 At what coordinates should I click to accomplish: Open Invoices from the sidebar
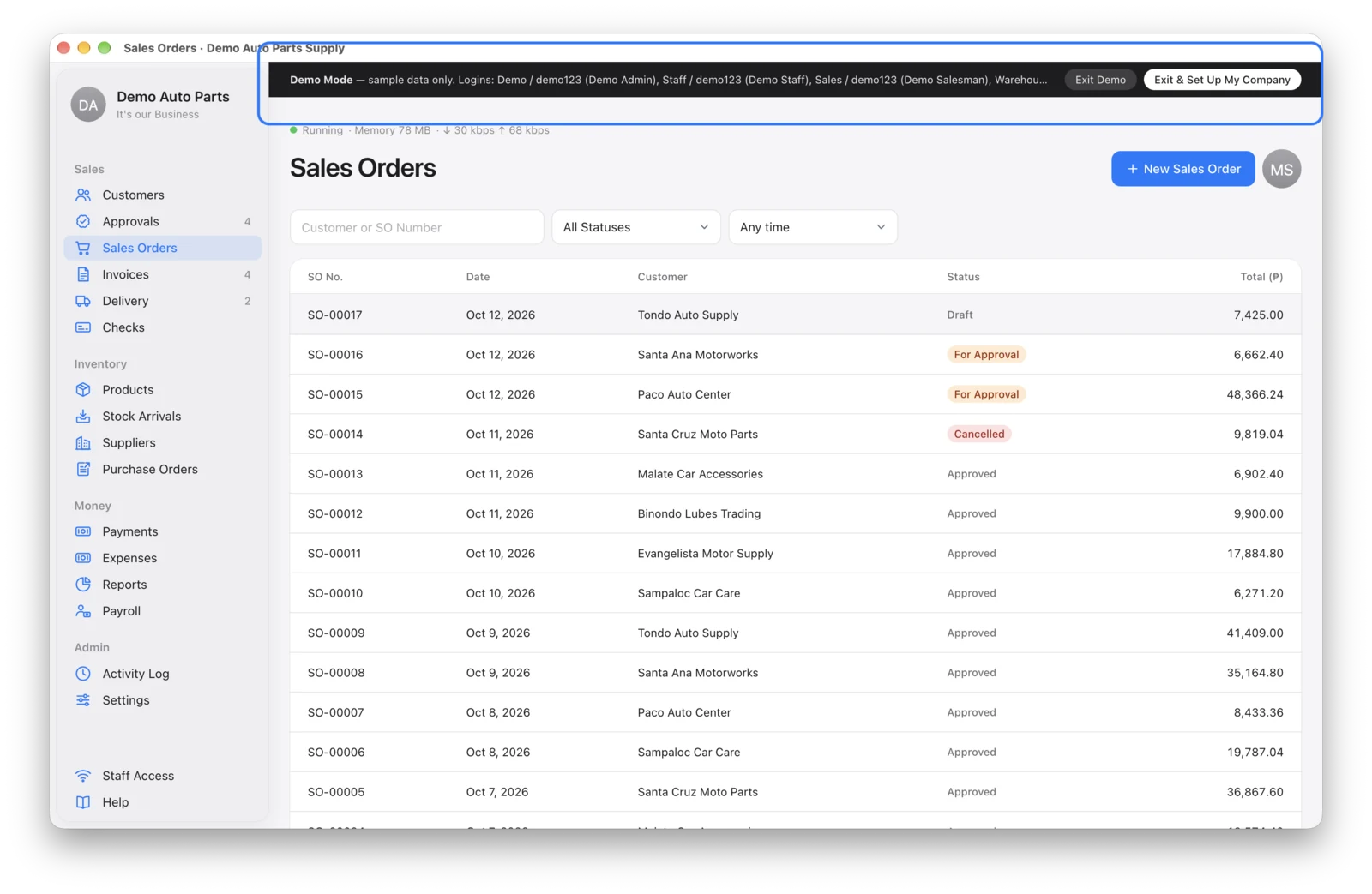[x=163, y=274]
